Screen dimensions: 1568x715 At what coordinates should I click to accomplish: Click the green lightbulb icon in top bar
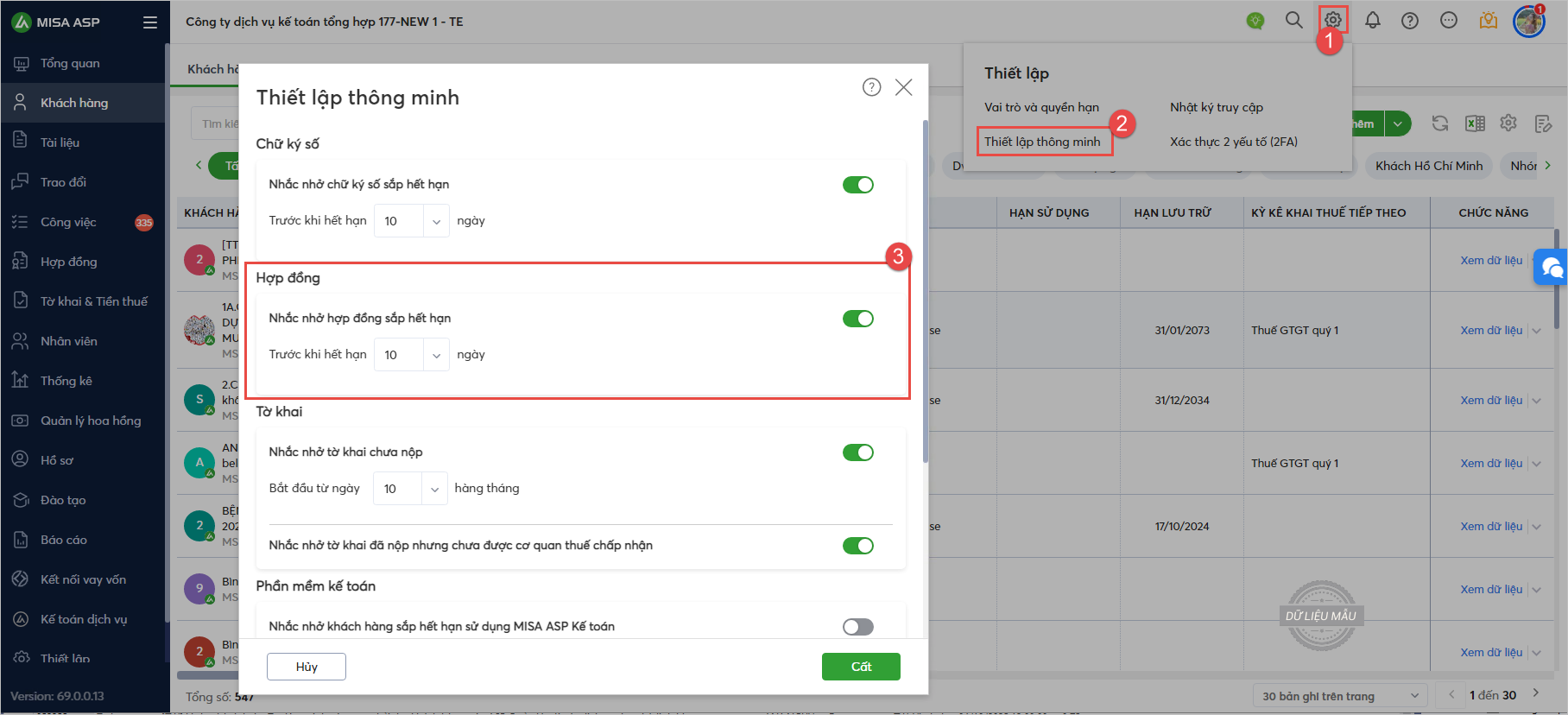pyautogui.click(x=1255, y=20)
